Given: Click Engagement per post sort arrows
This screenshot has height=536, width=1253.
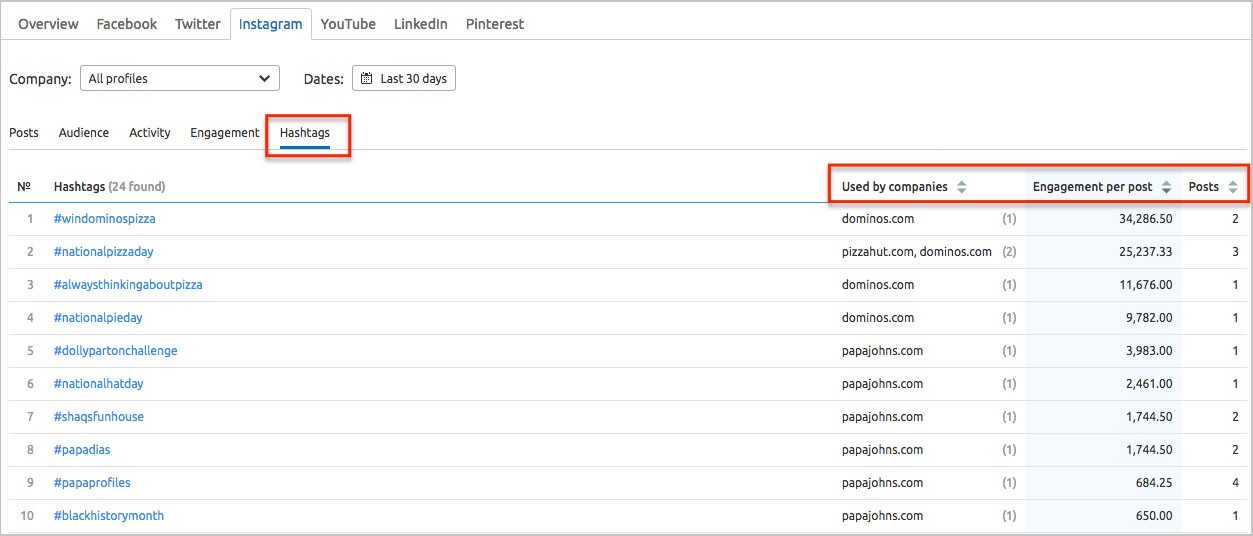Looking at the screenshot, I should pyautogui.click(x=1166, y=187).
